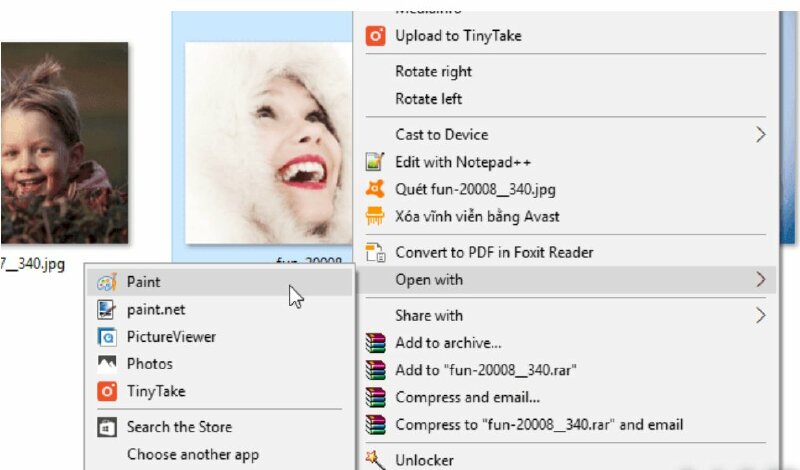800x470 pixels.
Task: Click the TinyTake icon beside Upload to TinyTake
Action: pyautogui.click(x=375, y=36)
